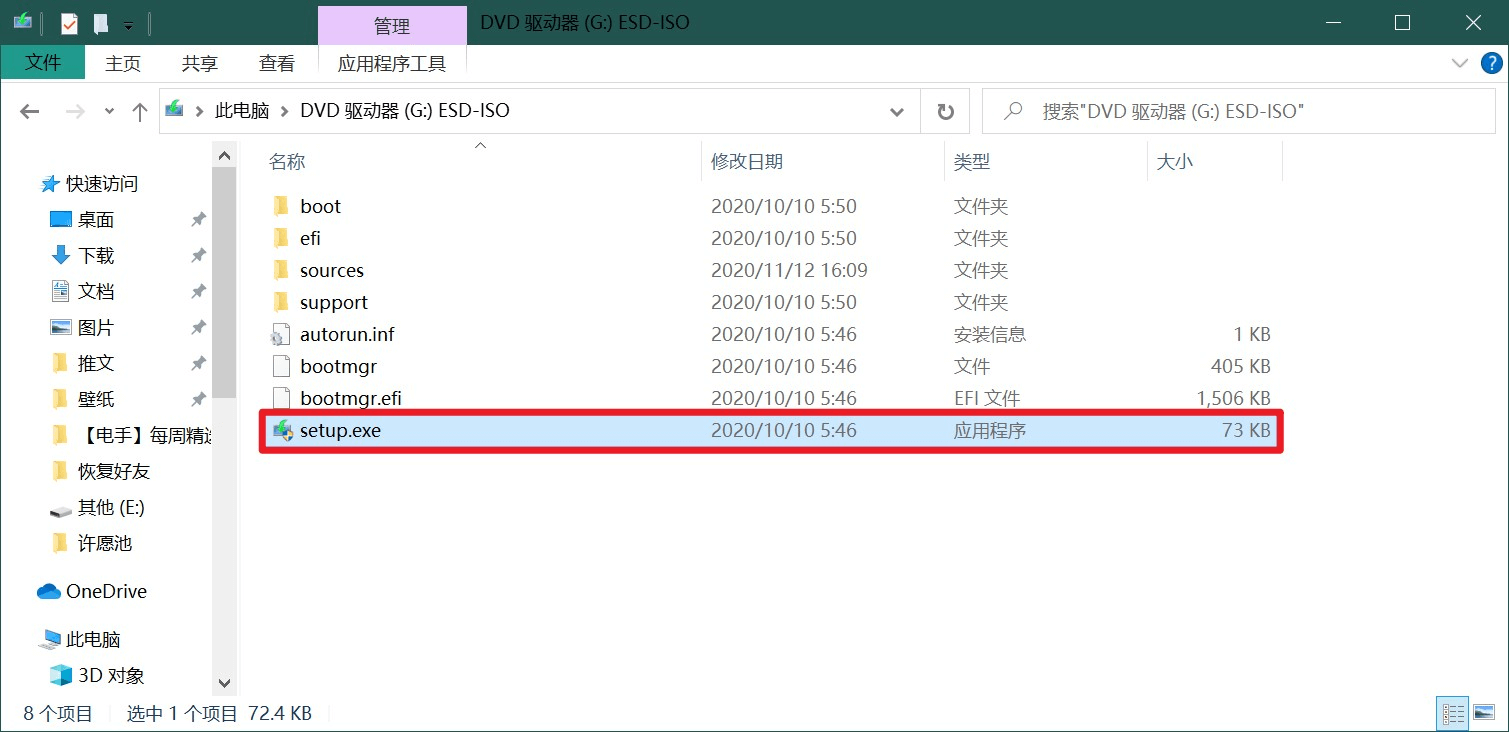Switch to the 查看 ribbon tab
This screenshot has width=1509, height=732.
click(x=277, y=62)
